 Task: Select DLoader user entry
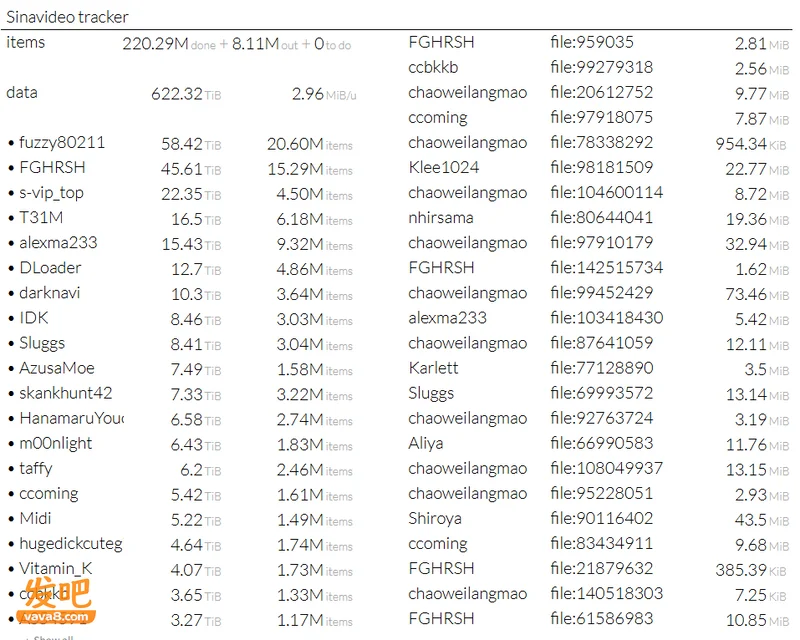pyautogui.click(x=50, y=268)
